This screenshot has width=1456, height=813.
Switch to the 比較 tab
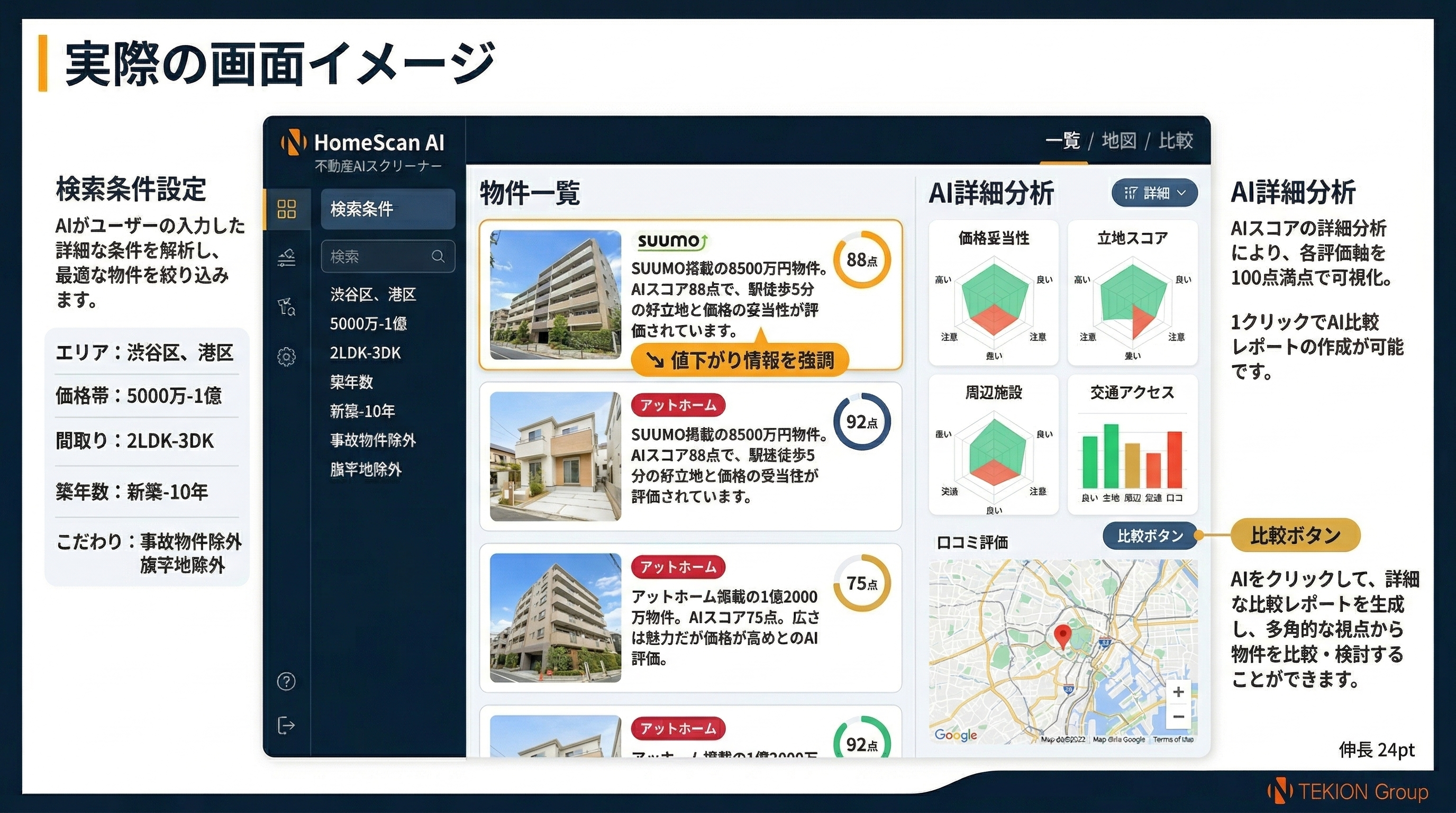click(1176, 140)
